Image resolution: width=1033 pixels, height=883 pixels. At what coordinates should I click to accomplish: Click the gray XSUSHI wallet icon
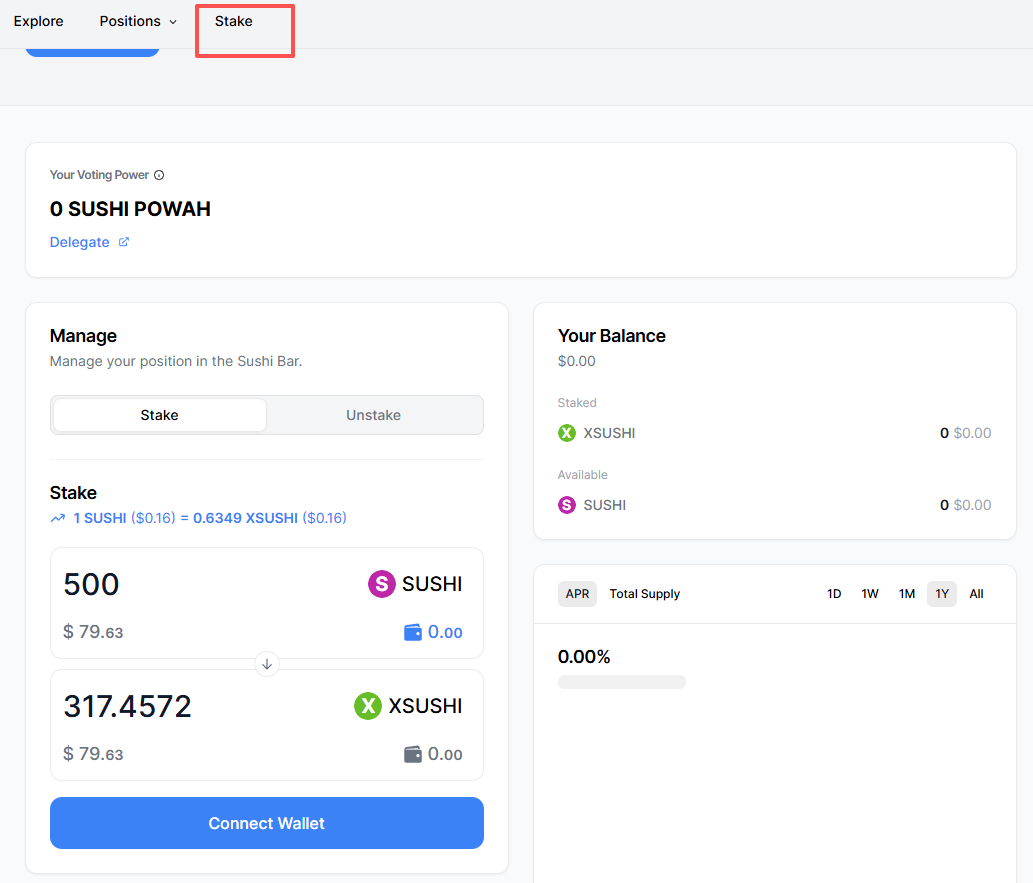tap(412, 755)
